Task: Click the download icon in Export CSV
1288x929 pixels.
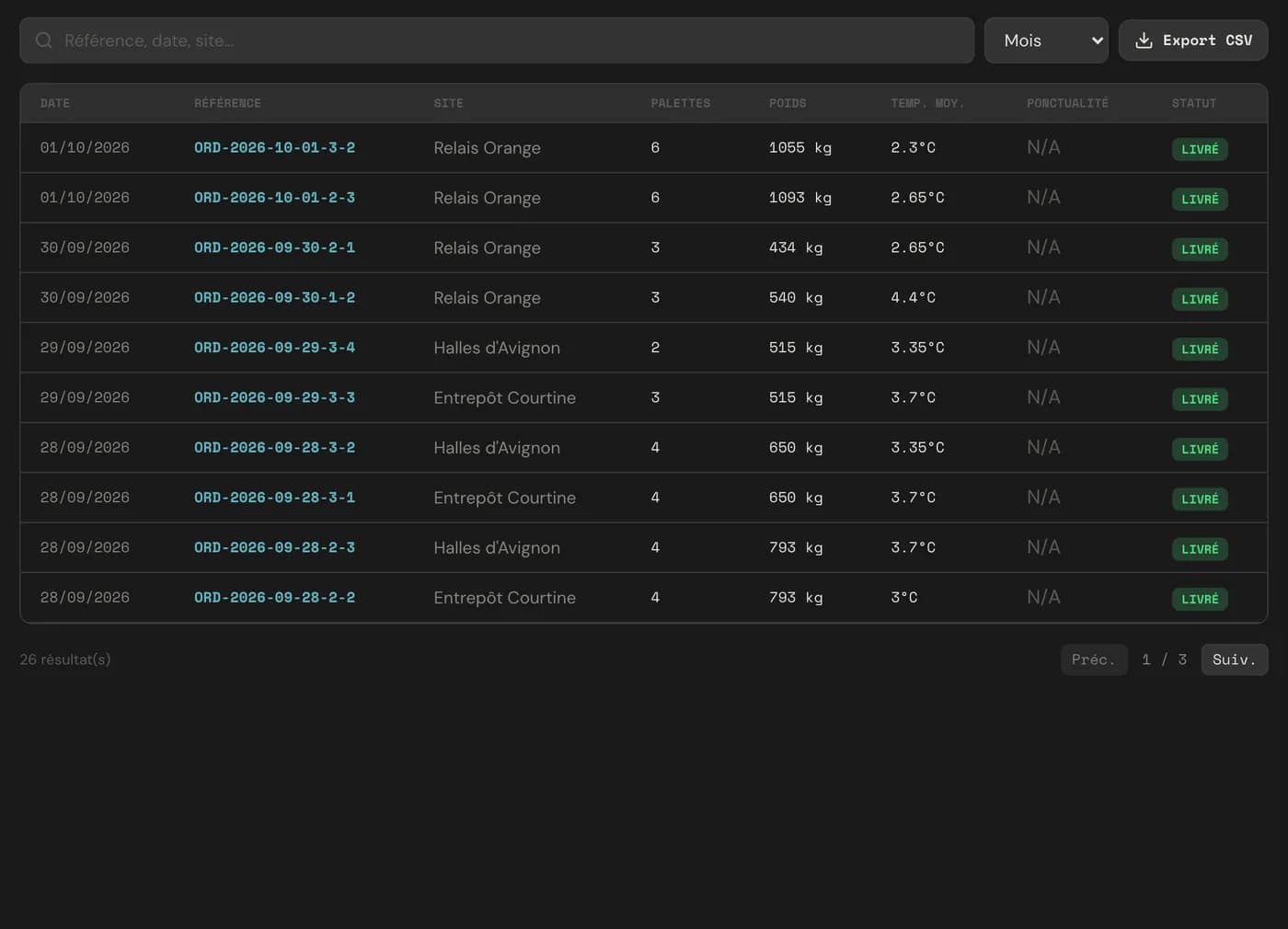Action: pyautogui.click(x=1144, y=40)
